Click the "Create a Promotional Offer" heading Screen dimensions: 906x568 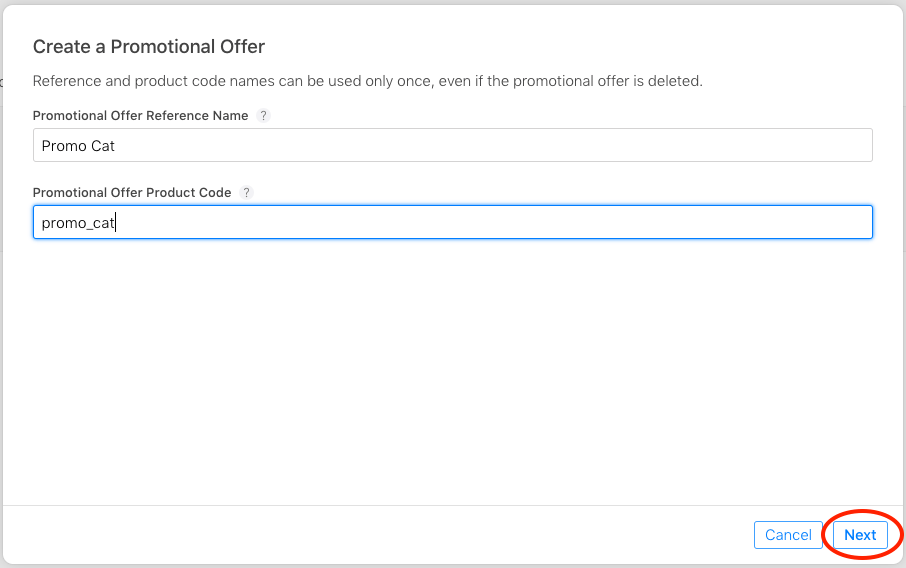tap(149, 46)
